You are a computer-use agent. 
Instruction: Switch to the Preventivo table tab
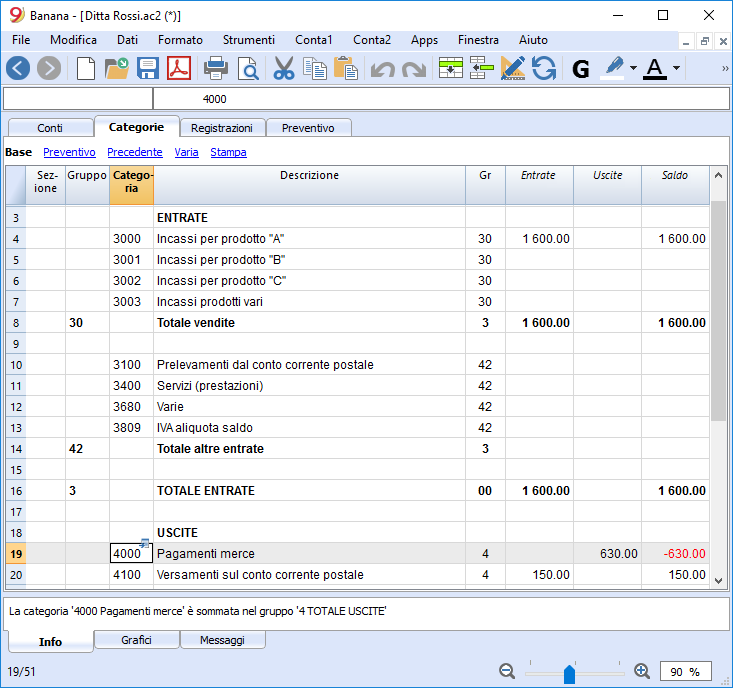point(308,128)
